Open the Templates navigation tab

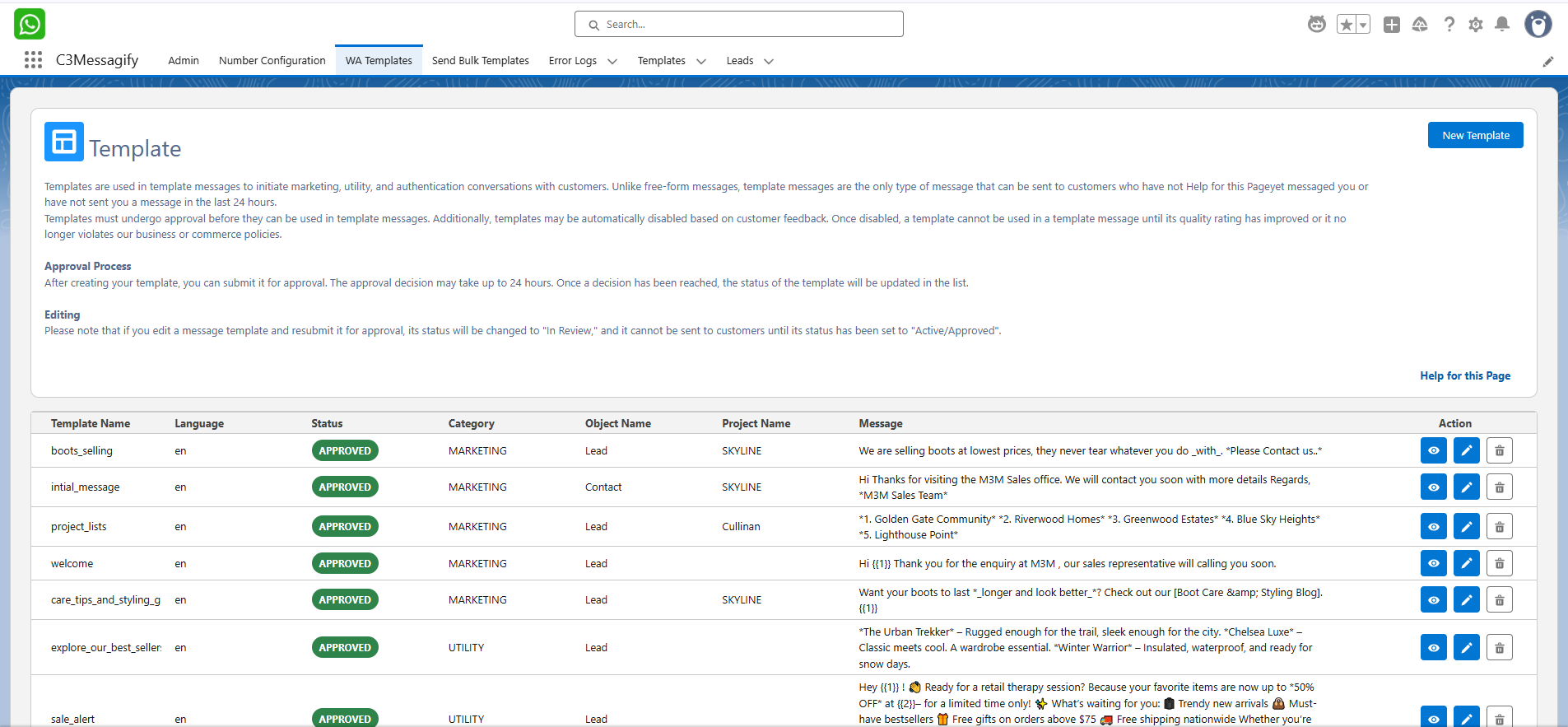point(662,60)
